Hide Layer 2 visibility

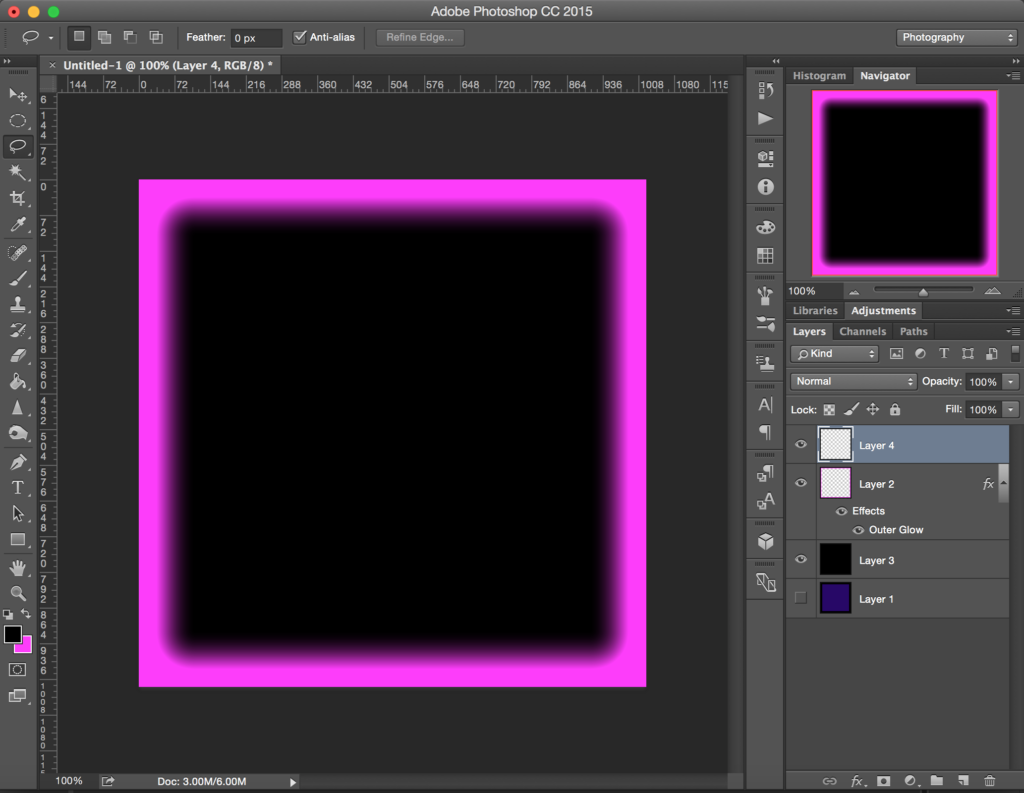[801, 483]
